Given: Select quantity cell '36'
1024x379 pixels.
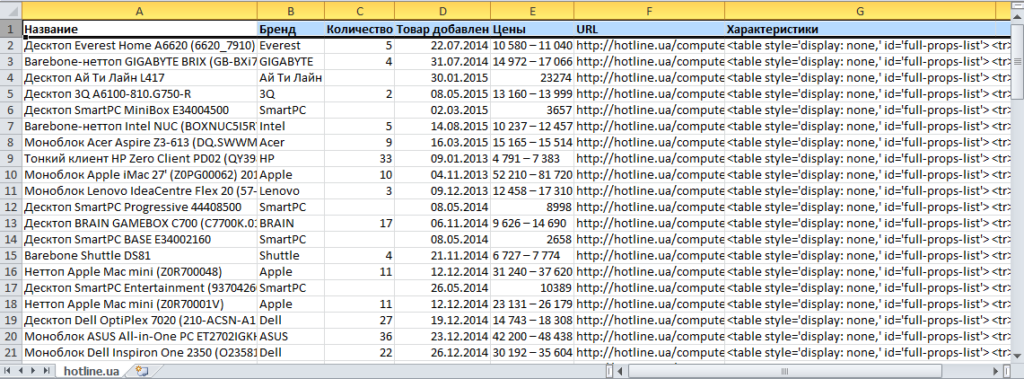Looking at the screenshot, I should point(359,336).
